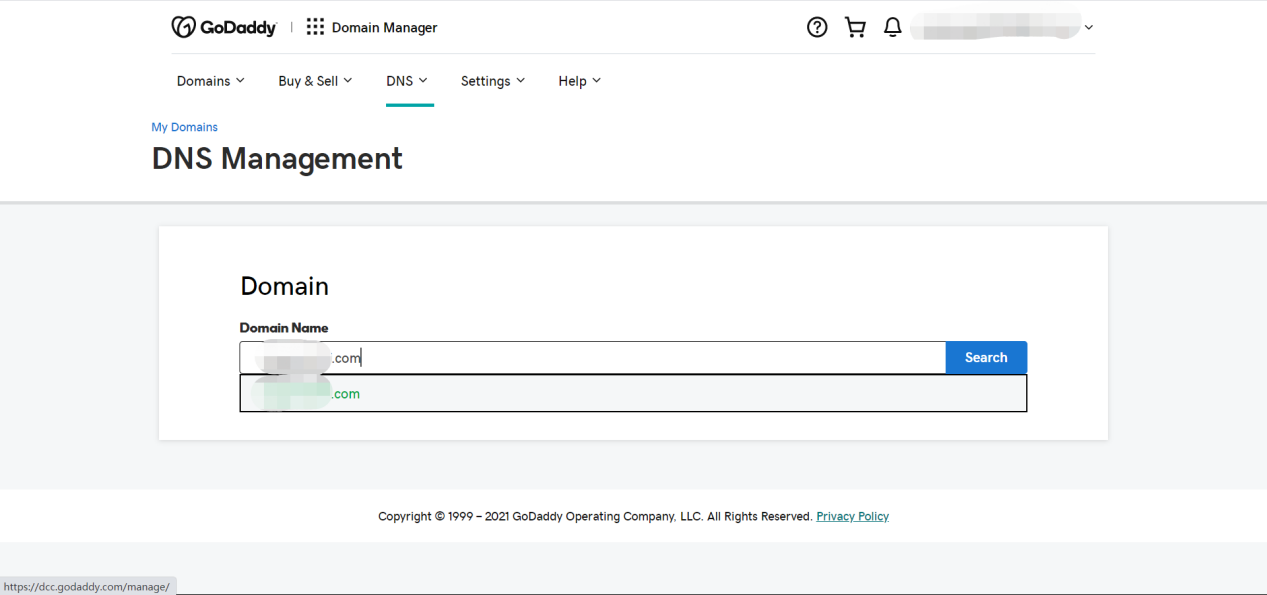The image size is (1267, 595).
Task: Open the app grid launcher icon
Action: coord(315,28)
